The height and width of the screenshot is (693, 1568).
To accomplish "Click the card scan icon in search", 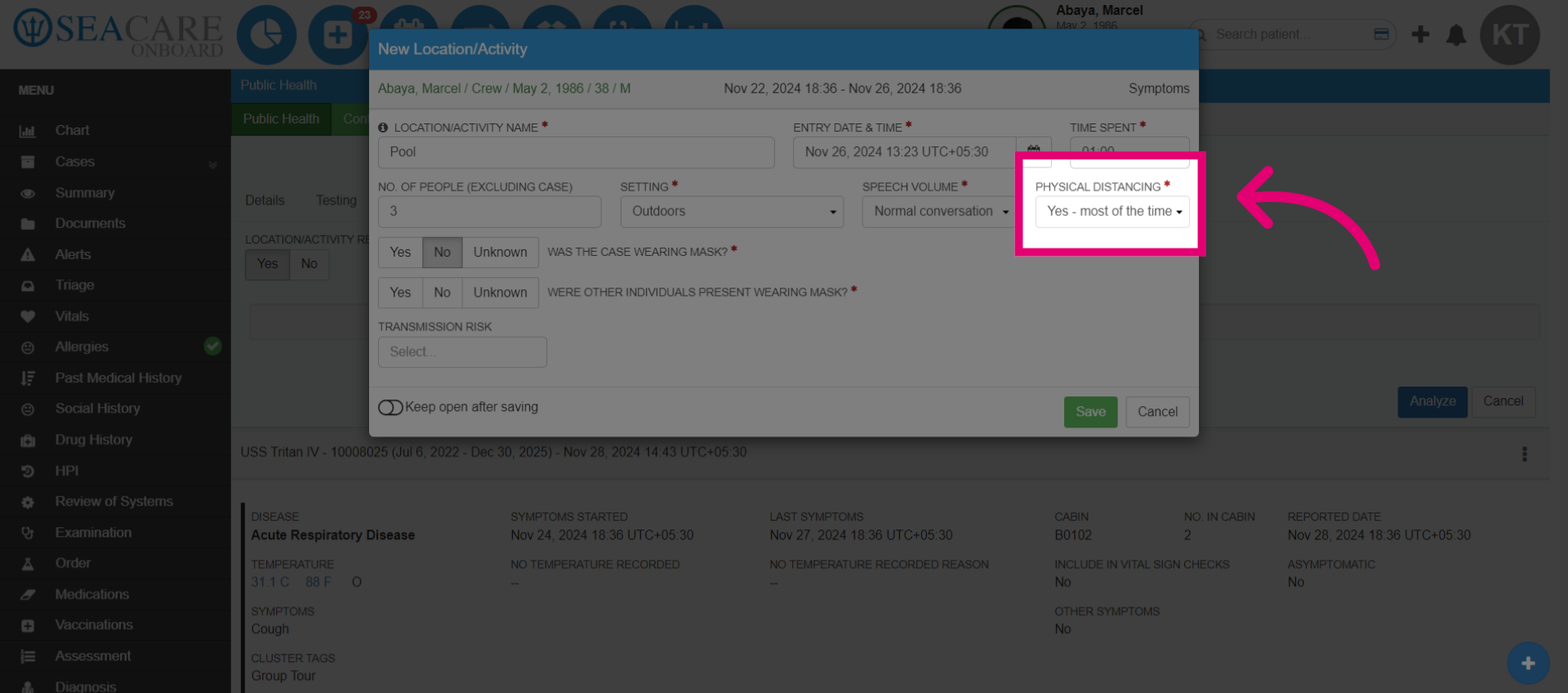I will pos(1381,34).
